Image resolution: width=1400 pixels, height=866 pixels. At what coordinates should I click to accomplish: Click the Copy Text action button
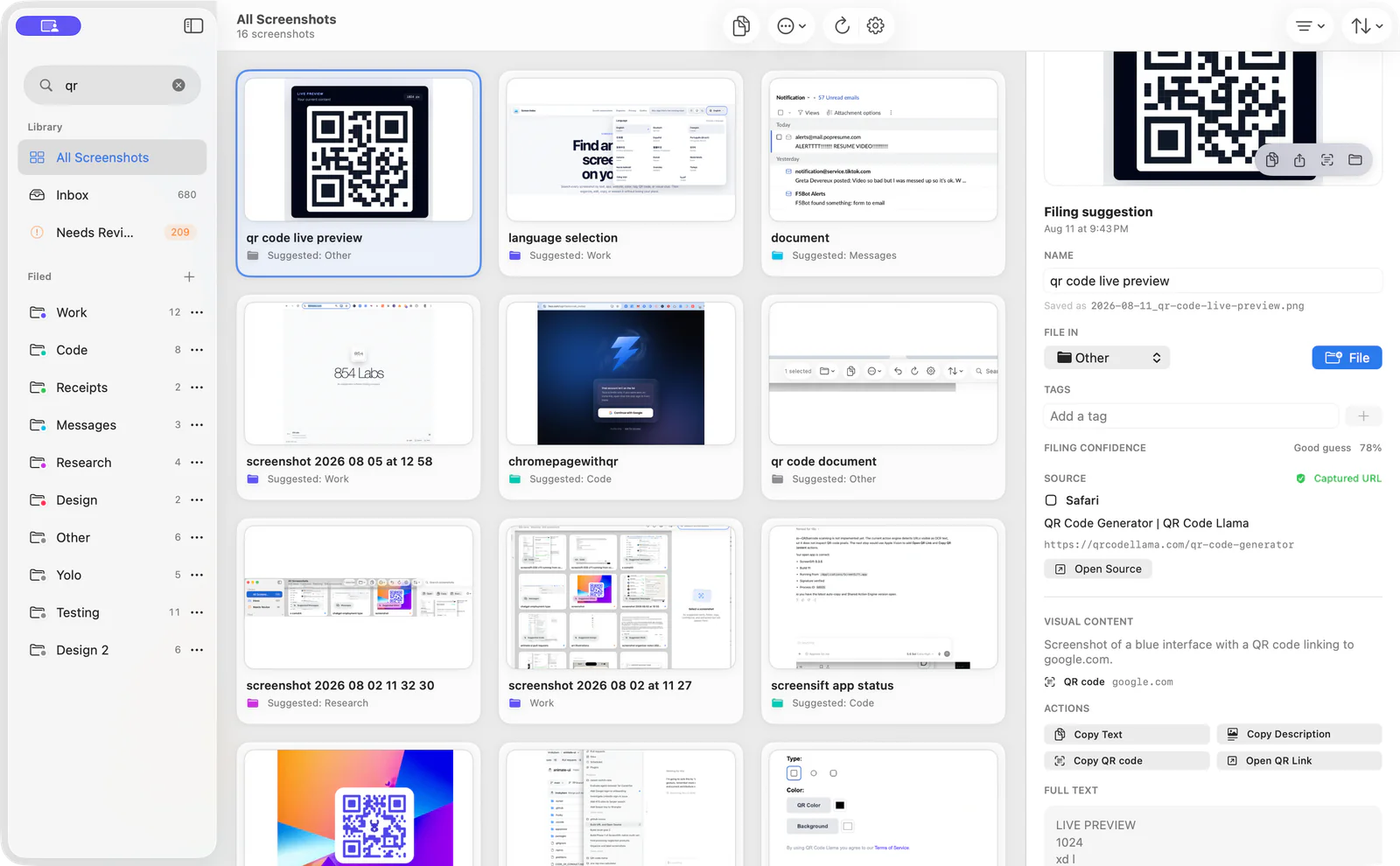pyautogui.click(x=1126, y=735)
